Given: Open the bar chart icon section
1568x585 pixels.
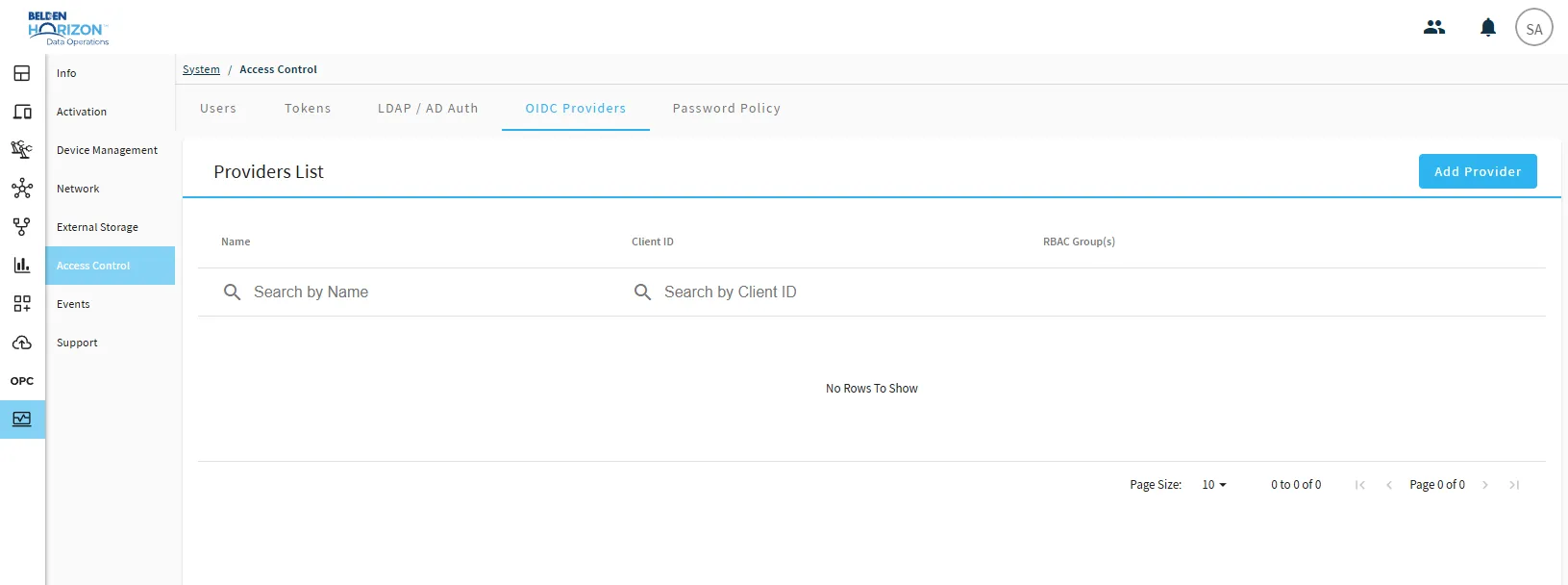Looking at the screenshot, I should [x=22, y=266].
